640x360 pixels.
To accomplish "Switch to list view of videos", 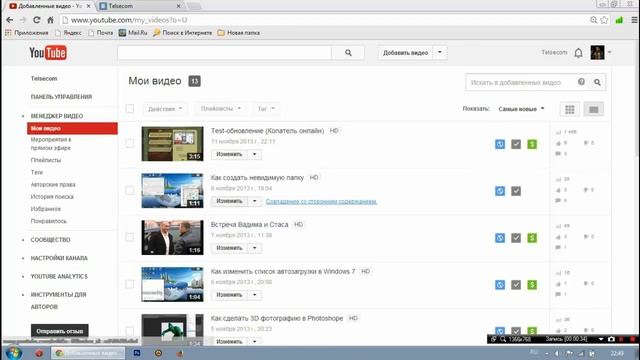I will point(593,109).
